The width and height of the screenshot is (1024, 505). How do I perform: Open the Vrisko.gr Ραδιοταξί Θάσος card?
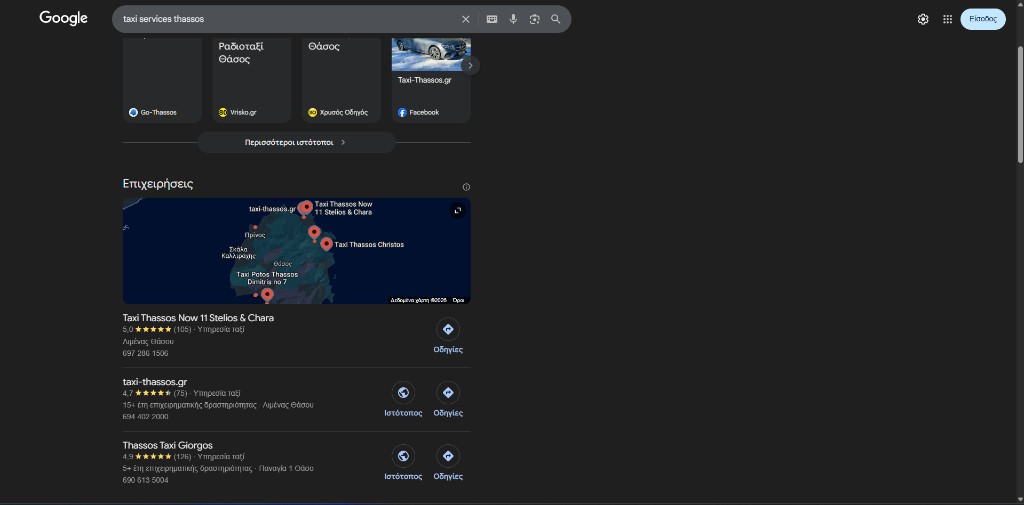tap(251, 80)
